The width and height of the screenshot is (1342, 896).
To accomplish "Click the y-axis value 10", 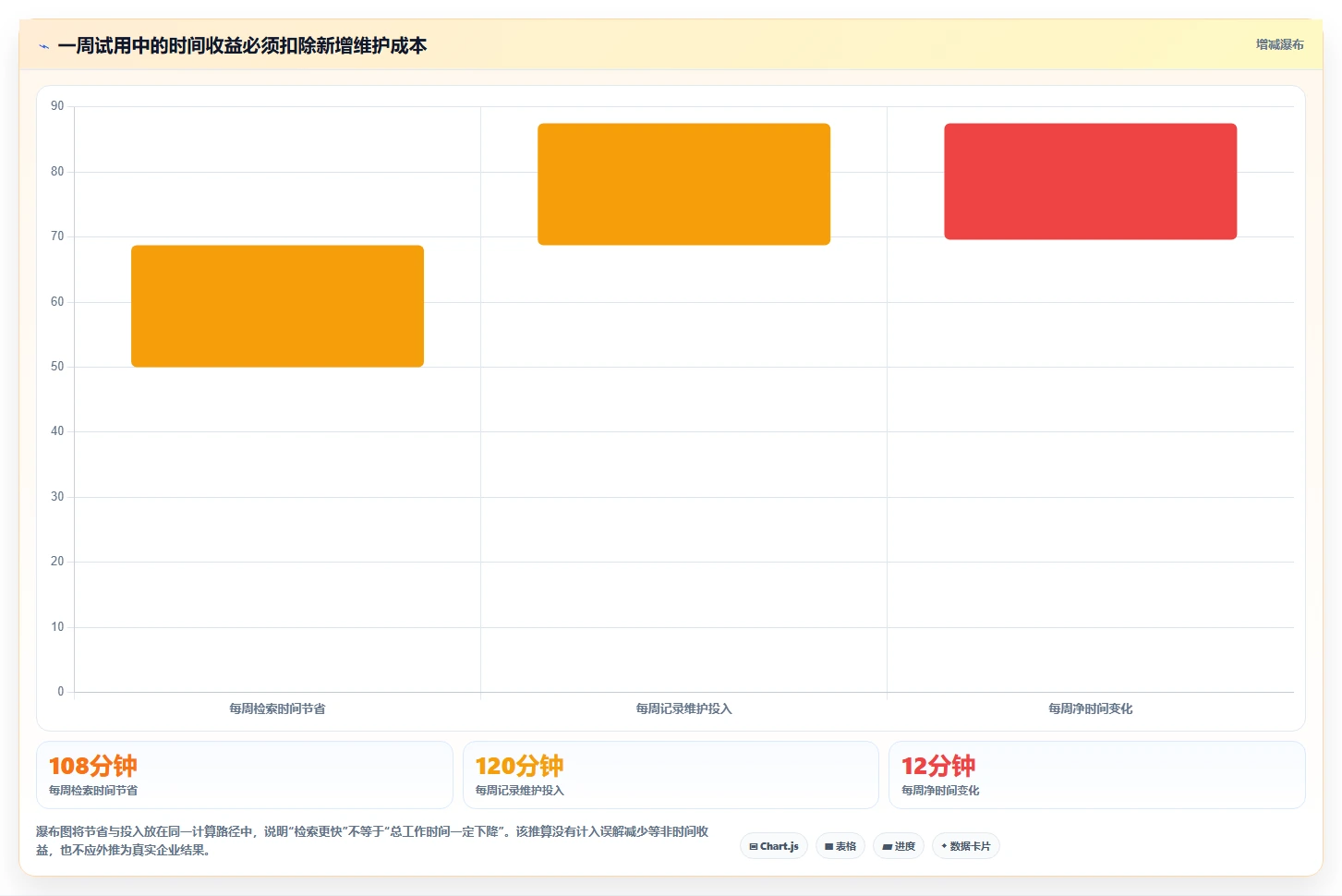I will click(57, 627).
